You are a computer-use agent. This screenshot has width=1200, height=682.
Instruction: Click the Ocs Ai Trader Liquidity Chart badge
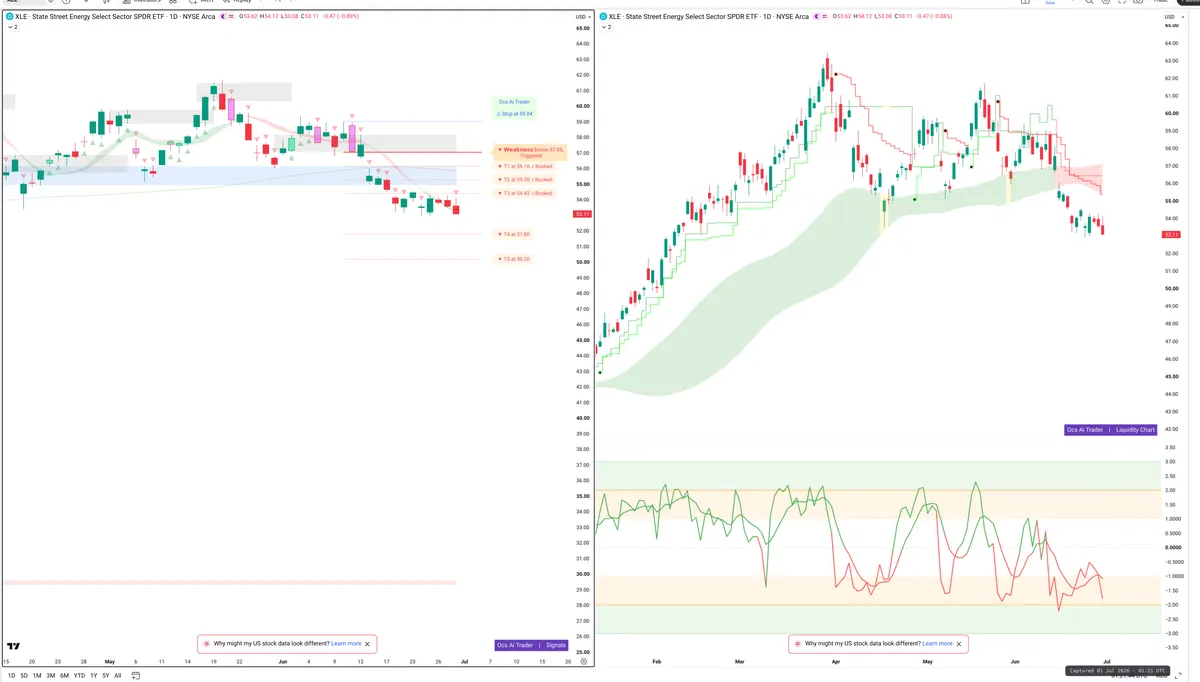coord(1112,430)
